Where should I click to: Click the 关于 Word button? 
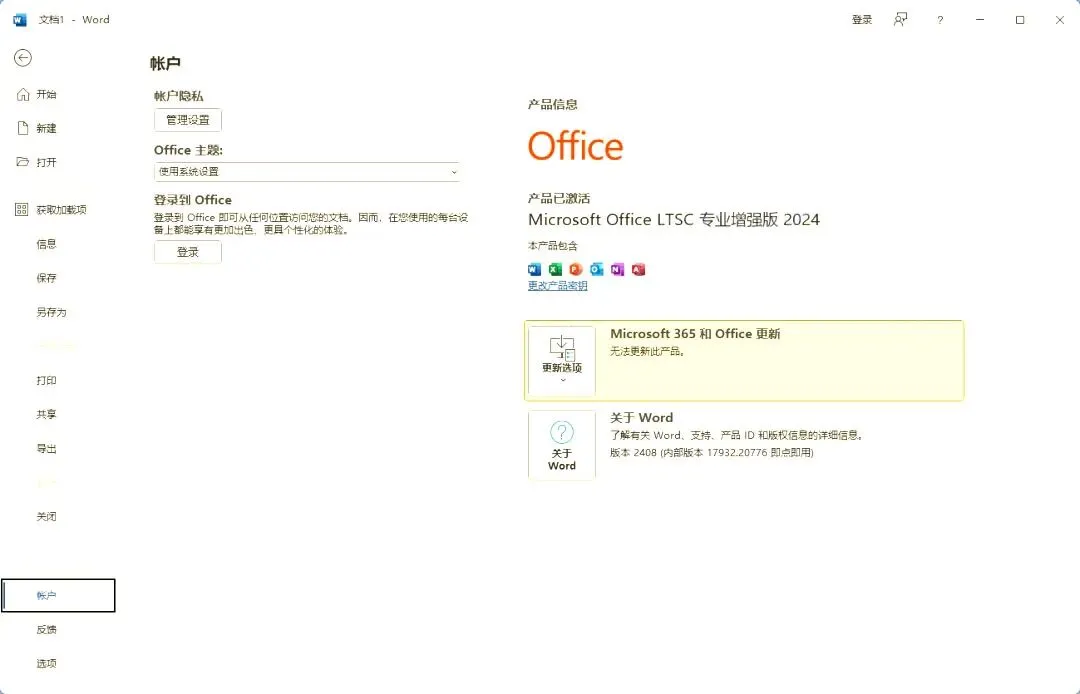562,445
